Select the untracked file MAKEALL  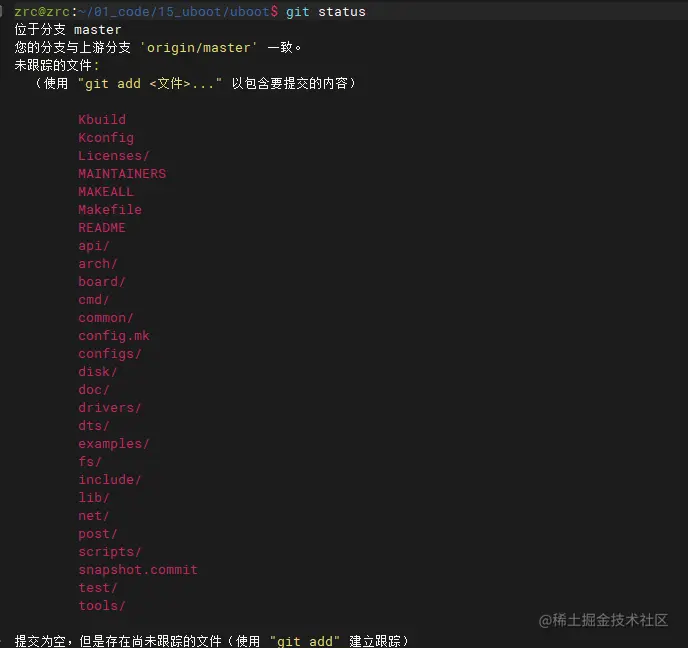coord(106,191)
